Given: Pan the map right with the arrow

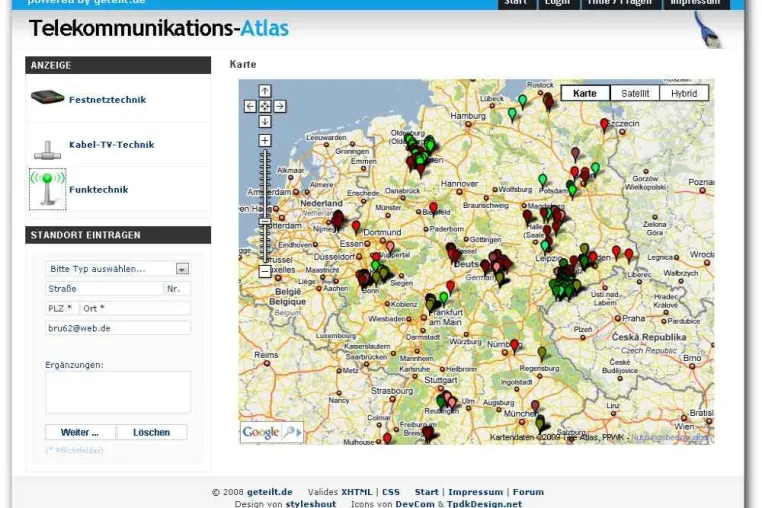Looking at the screenshot, I should (x=279, y=106).
